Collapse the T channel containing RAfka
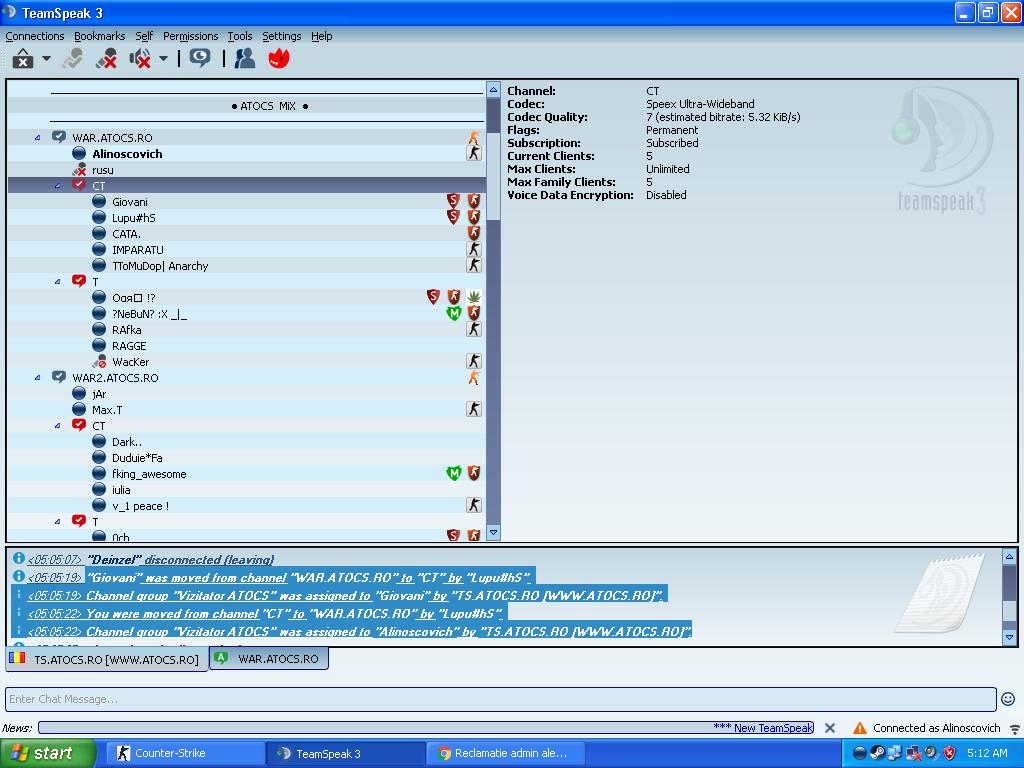 click(57, 282)
